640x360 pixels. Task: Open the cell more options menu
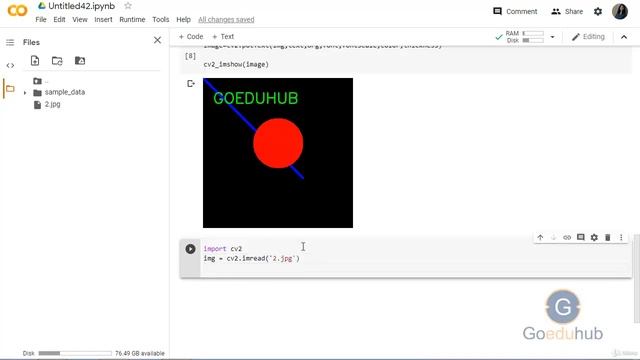[621, 237]
